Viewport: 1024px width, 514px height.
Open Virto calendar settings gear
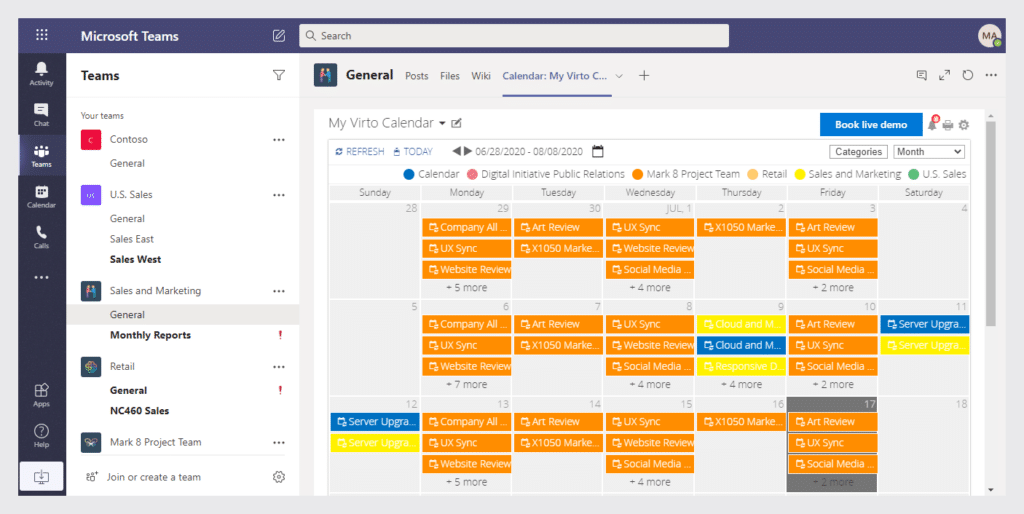pos(963,125)
